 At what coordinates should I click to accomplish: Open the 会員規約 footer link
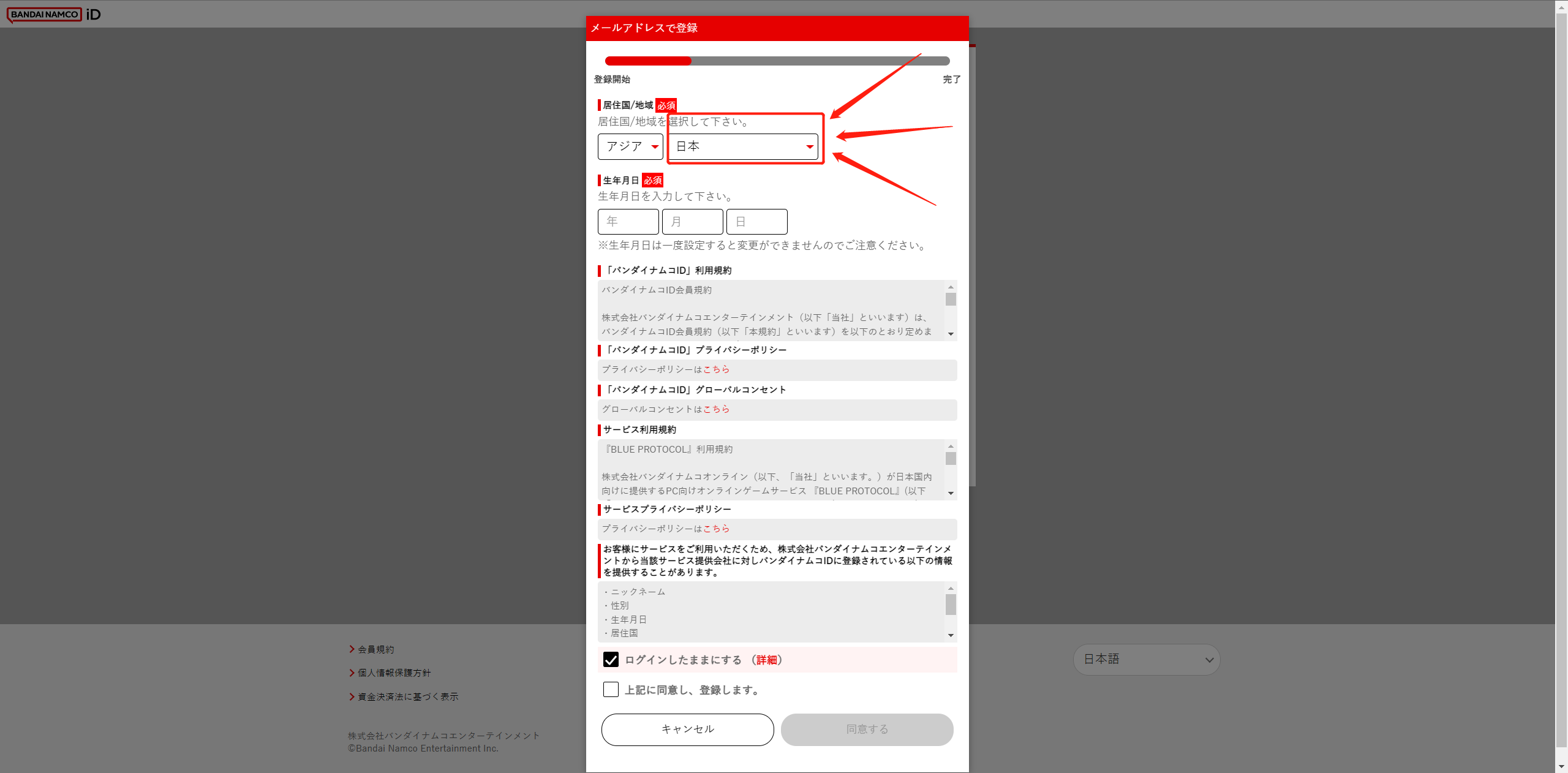(375, 649)
